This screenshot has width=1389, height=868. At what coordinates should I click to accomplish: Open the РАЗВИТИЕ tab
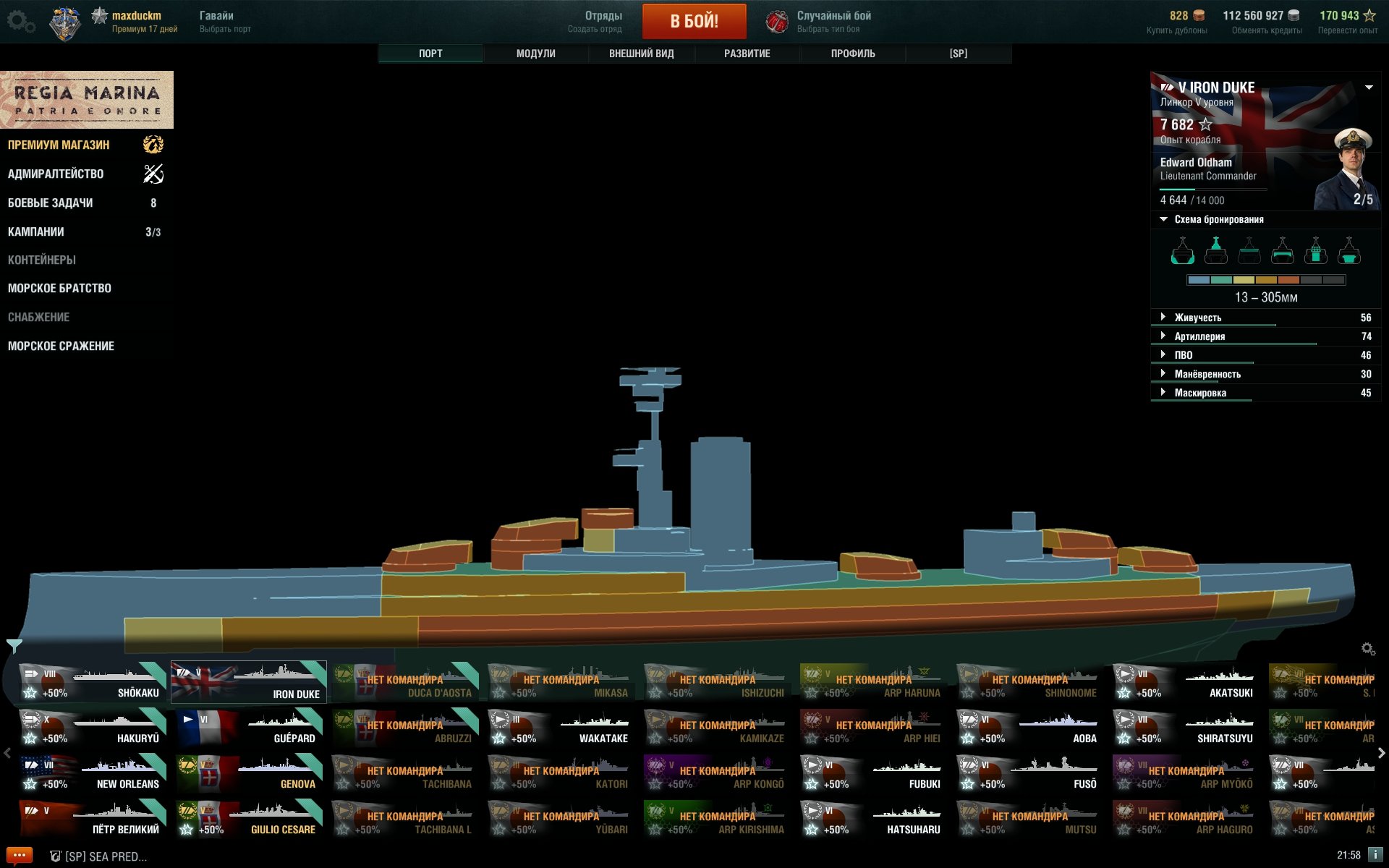click(x=747, y=54)
